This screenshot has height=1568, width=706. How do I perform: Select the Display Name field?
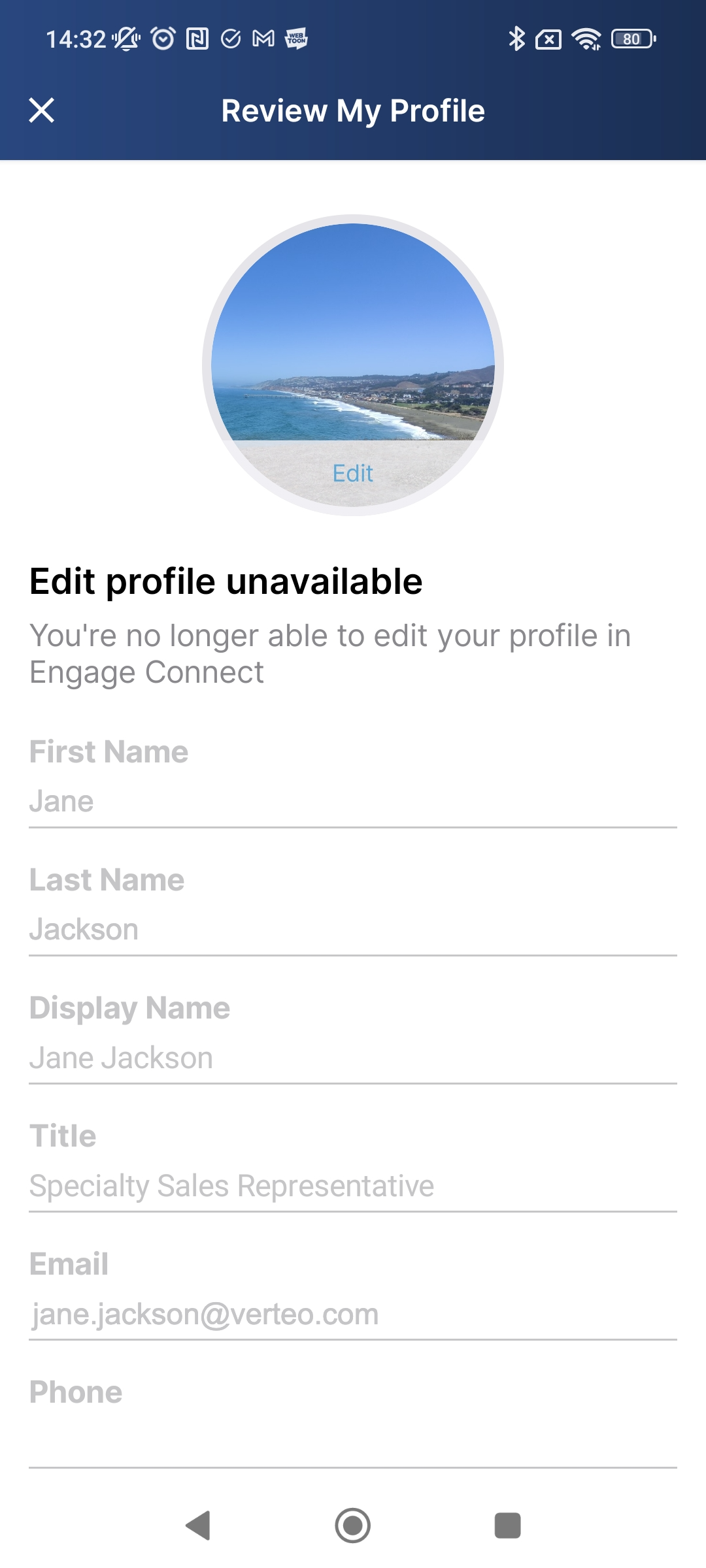tap(353, 1057)
